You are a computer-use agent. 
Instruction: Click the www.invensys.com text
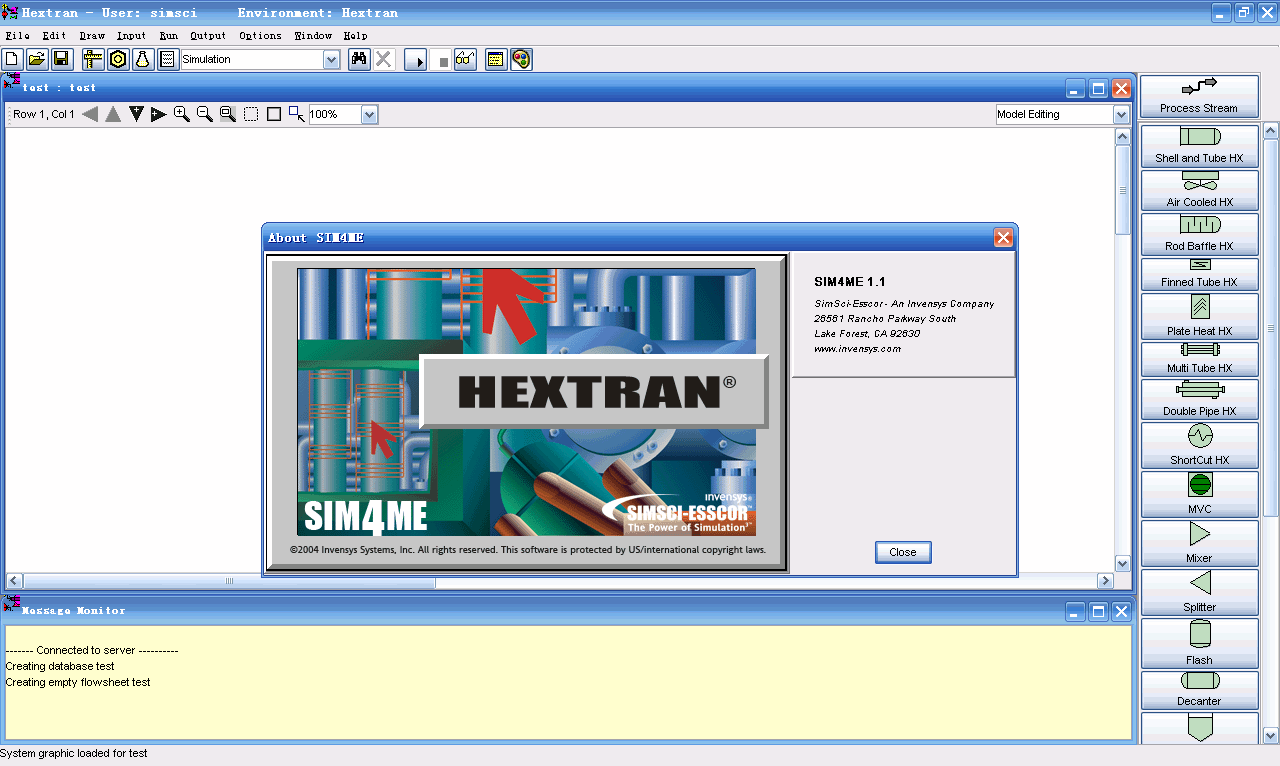pos(857,349)
